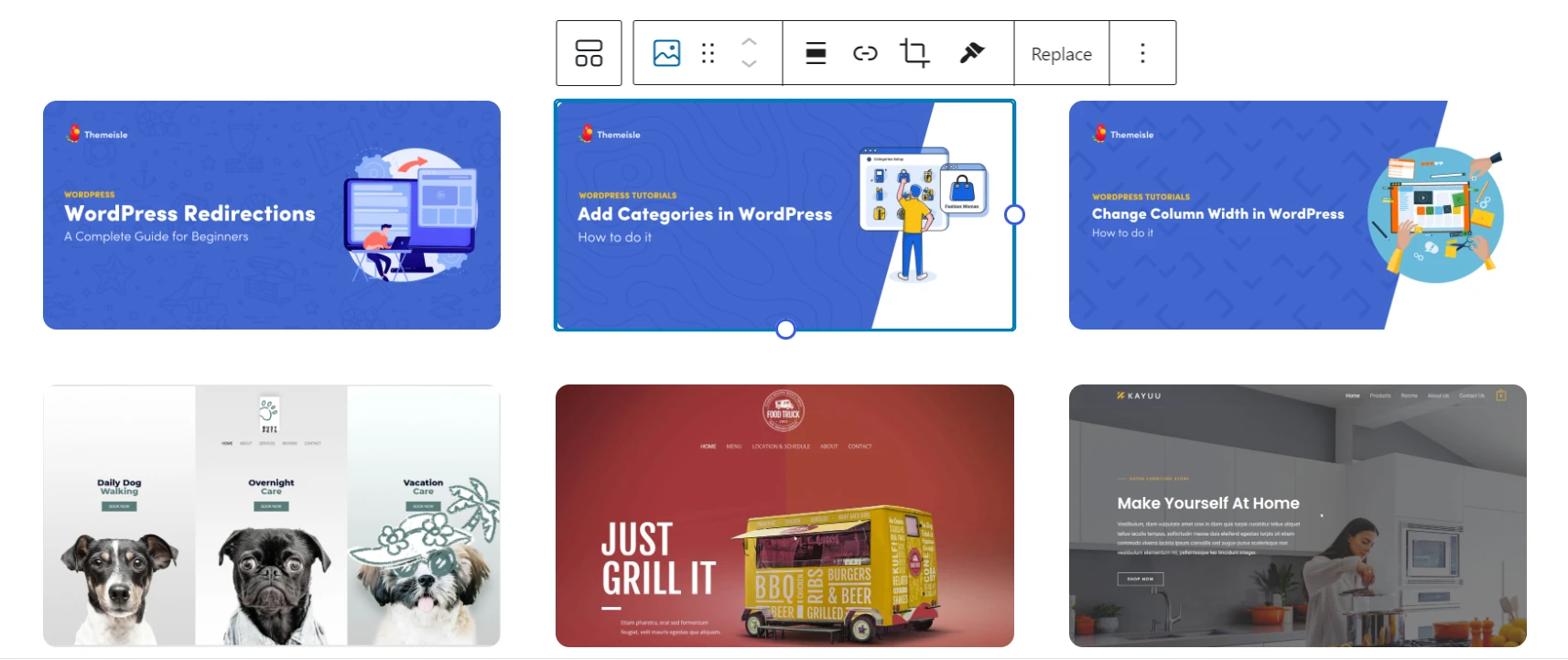The width and height of the screenshot is (1568, 660).
Task: Move image down with the arrow
Action: [x=749, y=64]
